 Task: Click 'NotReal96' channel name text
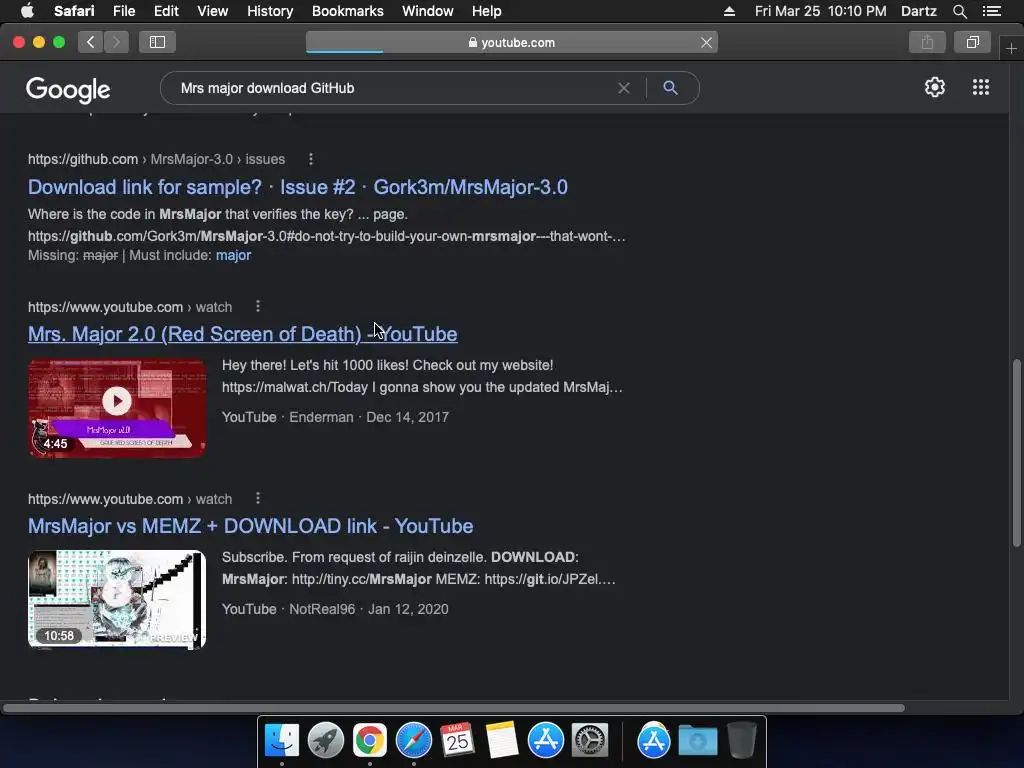point(322,609)
